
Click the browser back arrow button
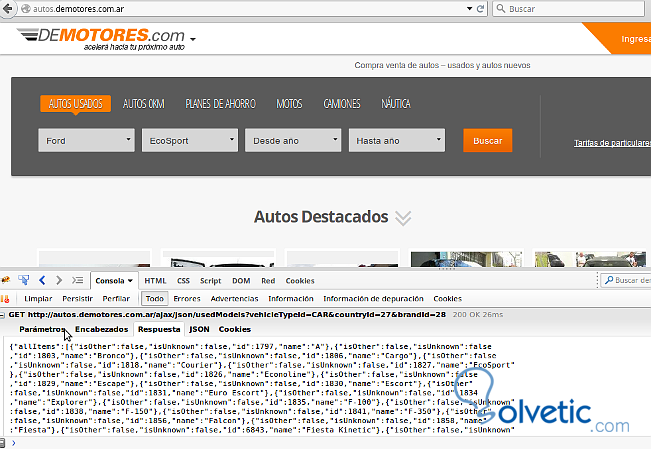coord(7,9)
